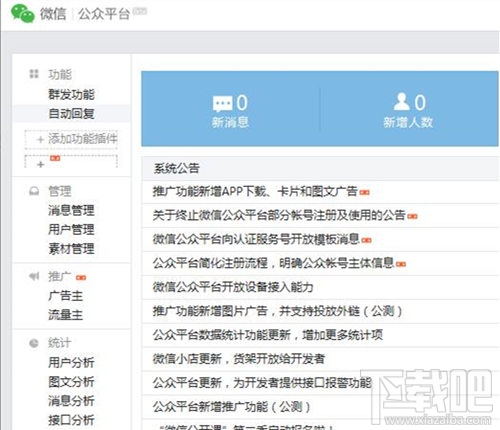This screenshot has height=430, width=500.
Task: Click the 统计 section heading
Action: [60, 343]
